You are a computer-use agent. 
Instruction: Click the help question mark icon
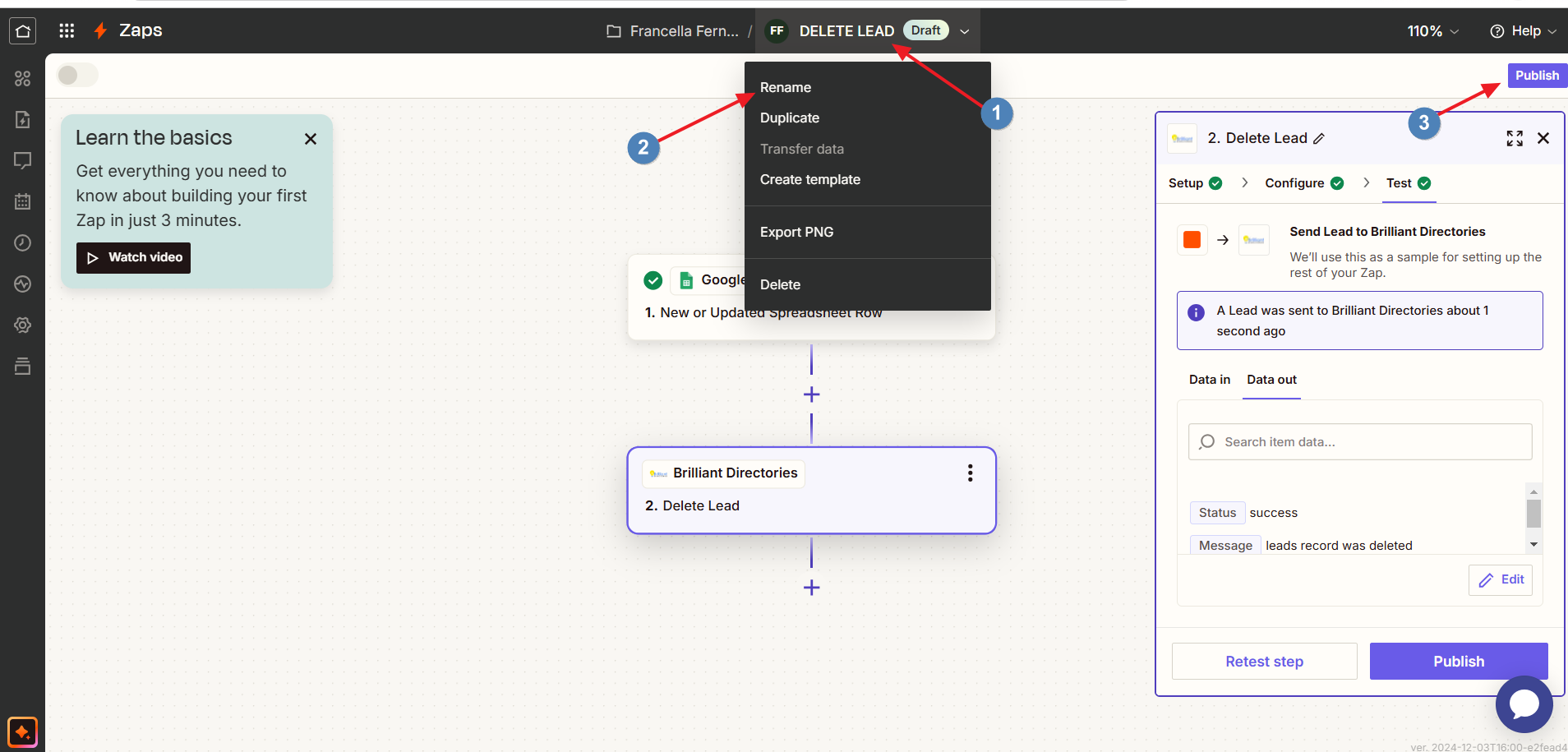[x=1497, y=31]
